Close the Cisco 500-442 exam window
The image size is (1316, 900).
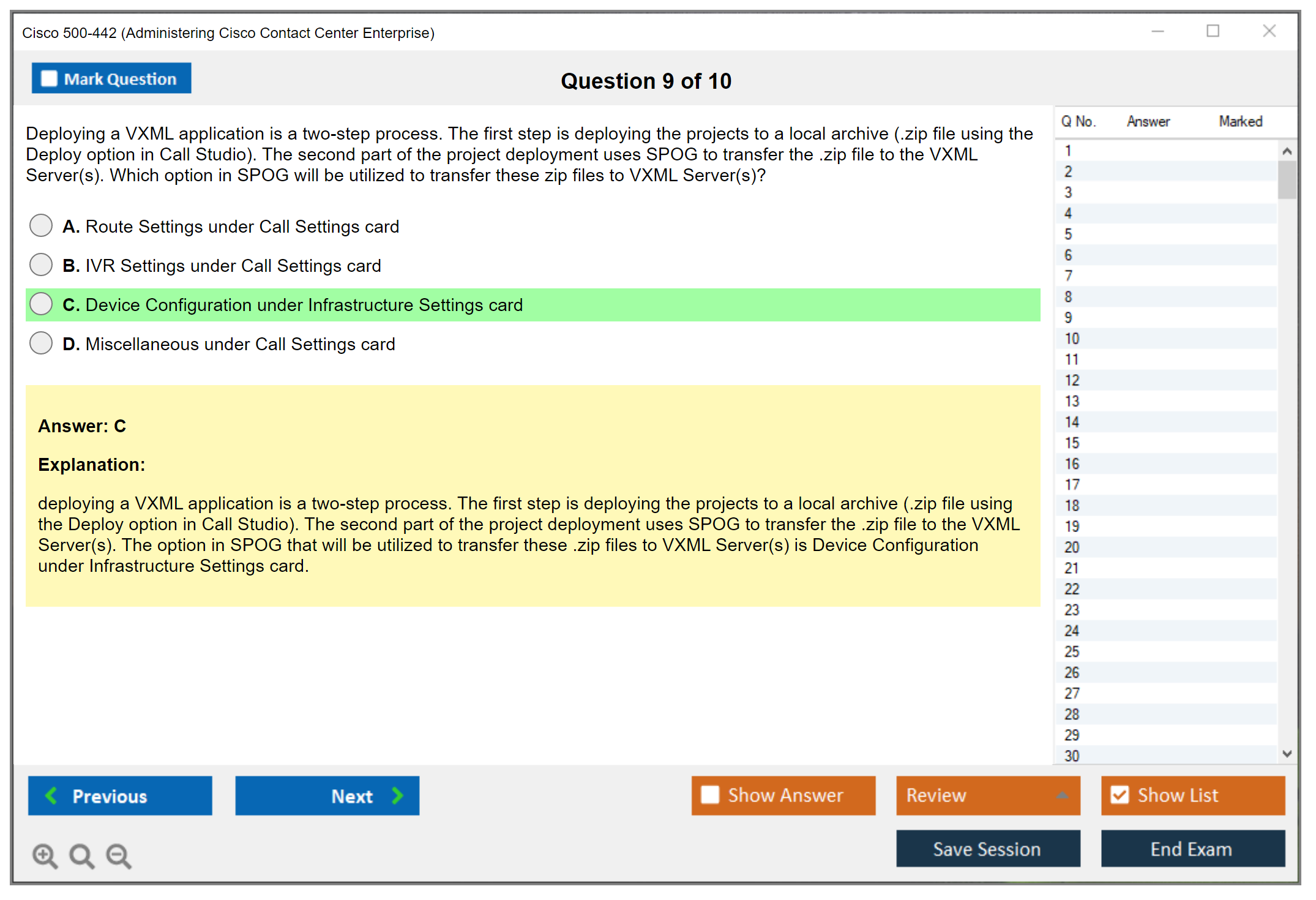tap(1269, 31)
